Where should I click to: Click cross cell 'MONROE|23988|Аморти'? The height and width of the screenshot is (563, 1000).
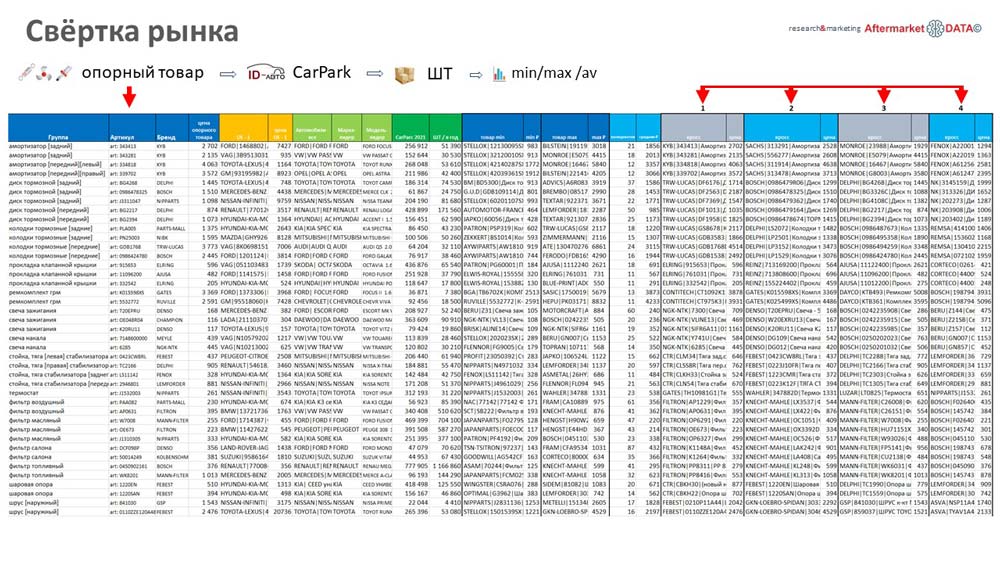pos(875,147)
